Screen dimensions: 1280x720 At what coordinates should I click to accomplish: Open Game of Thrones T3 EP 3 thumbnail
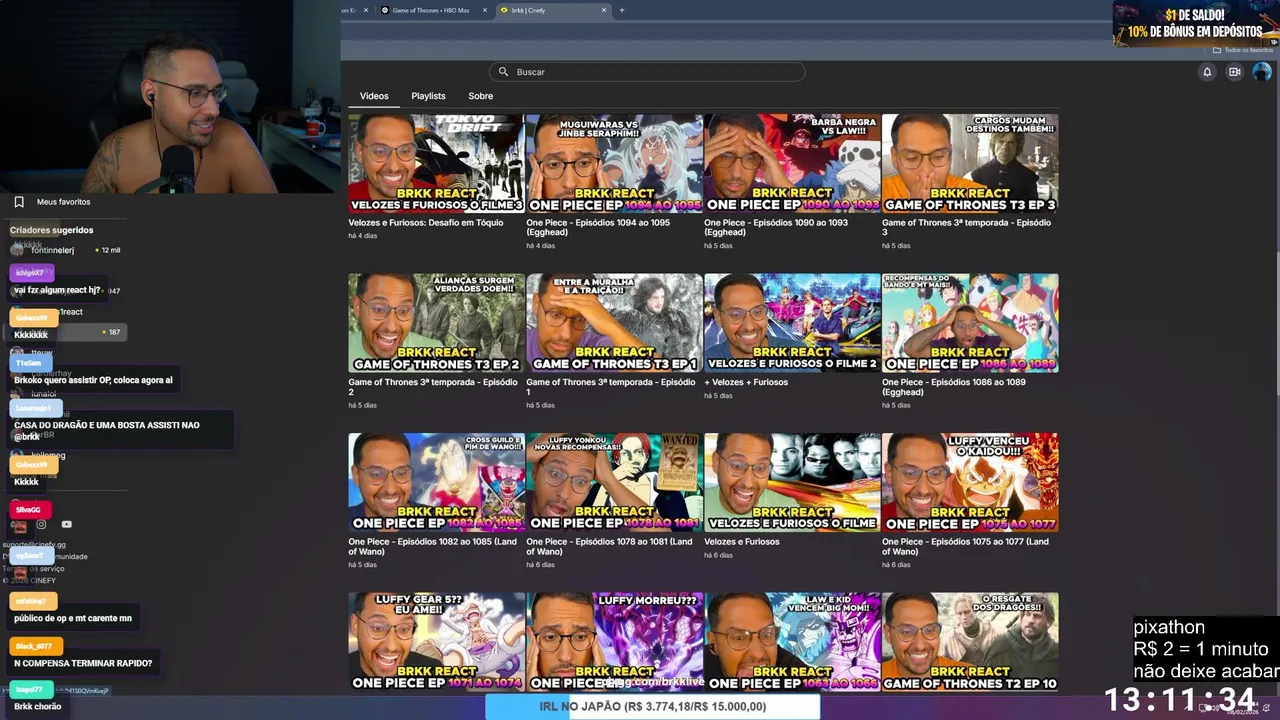click(x=970, y=163)
